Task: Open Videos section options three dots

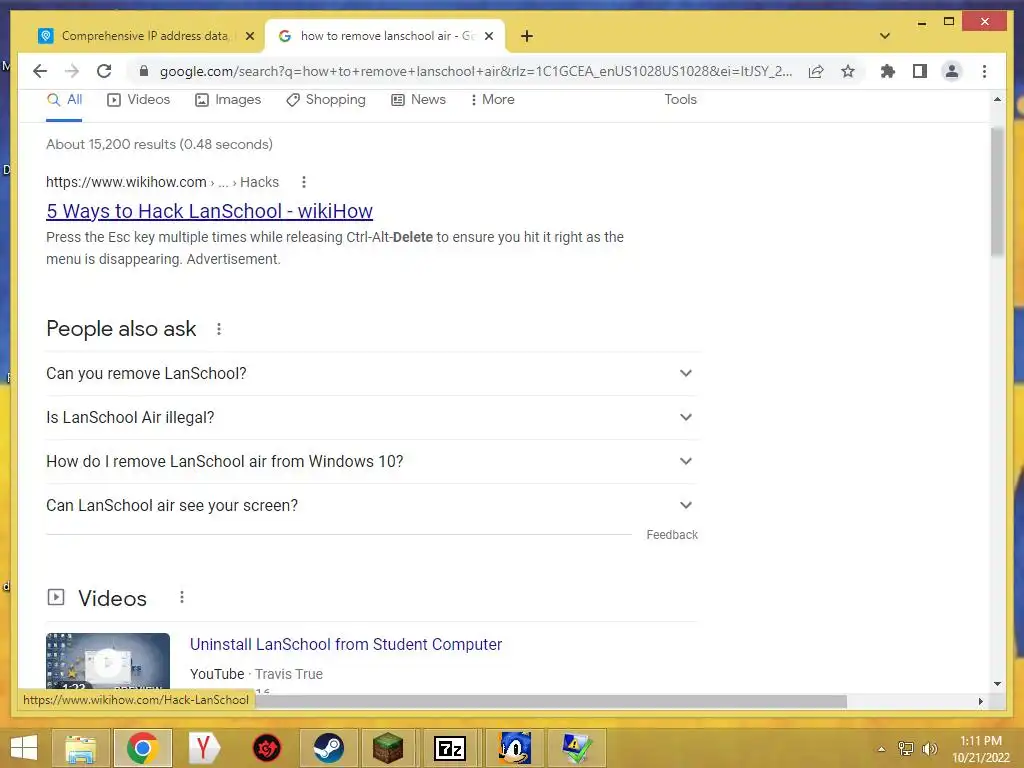Action: [x=182, y=598]
